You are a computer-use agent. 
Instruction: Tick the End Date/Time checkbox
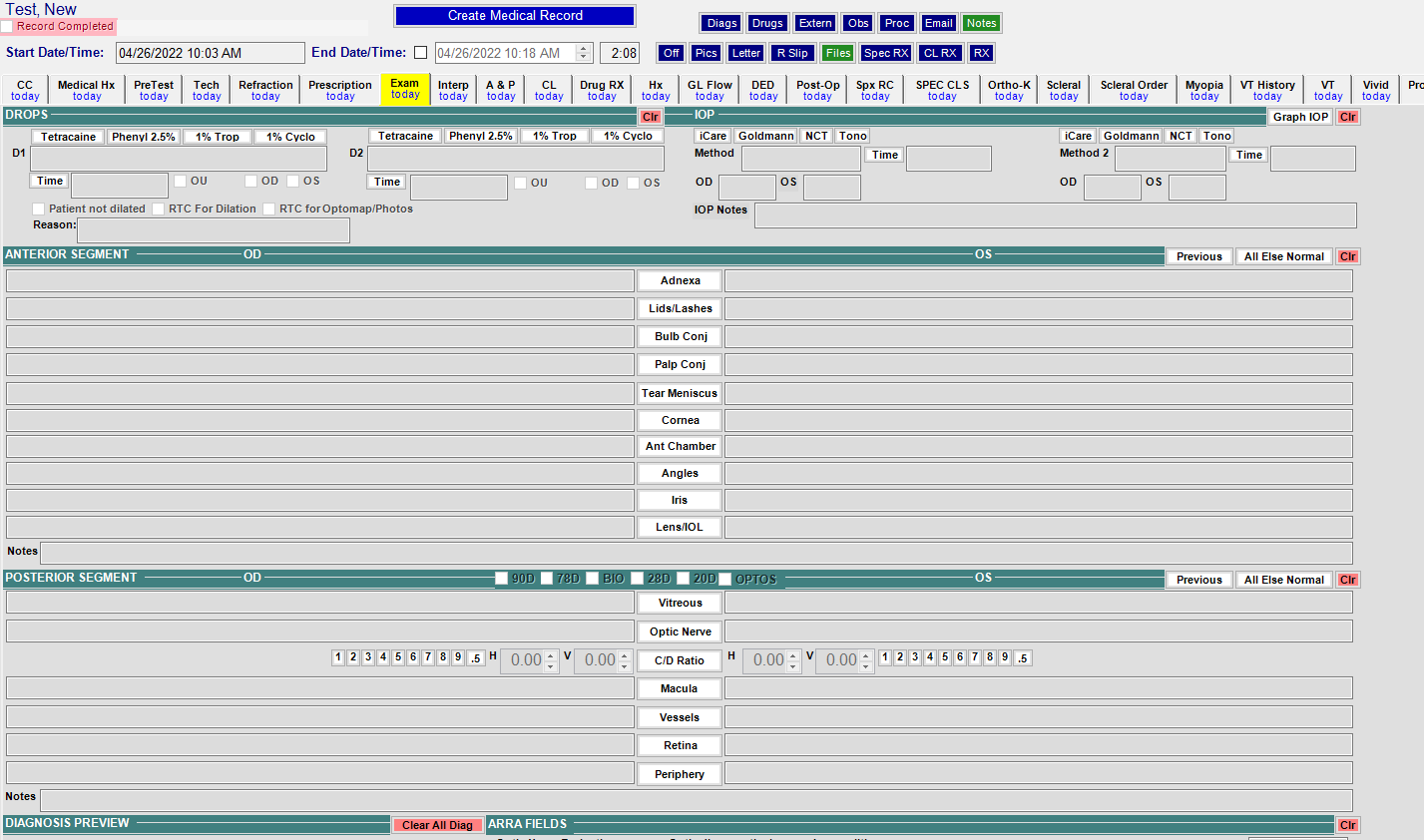420,53
